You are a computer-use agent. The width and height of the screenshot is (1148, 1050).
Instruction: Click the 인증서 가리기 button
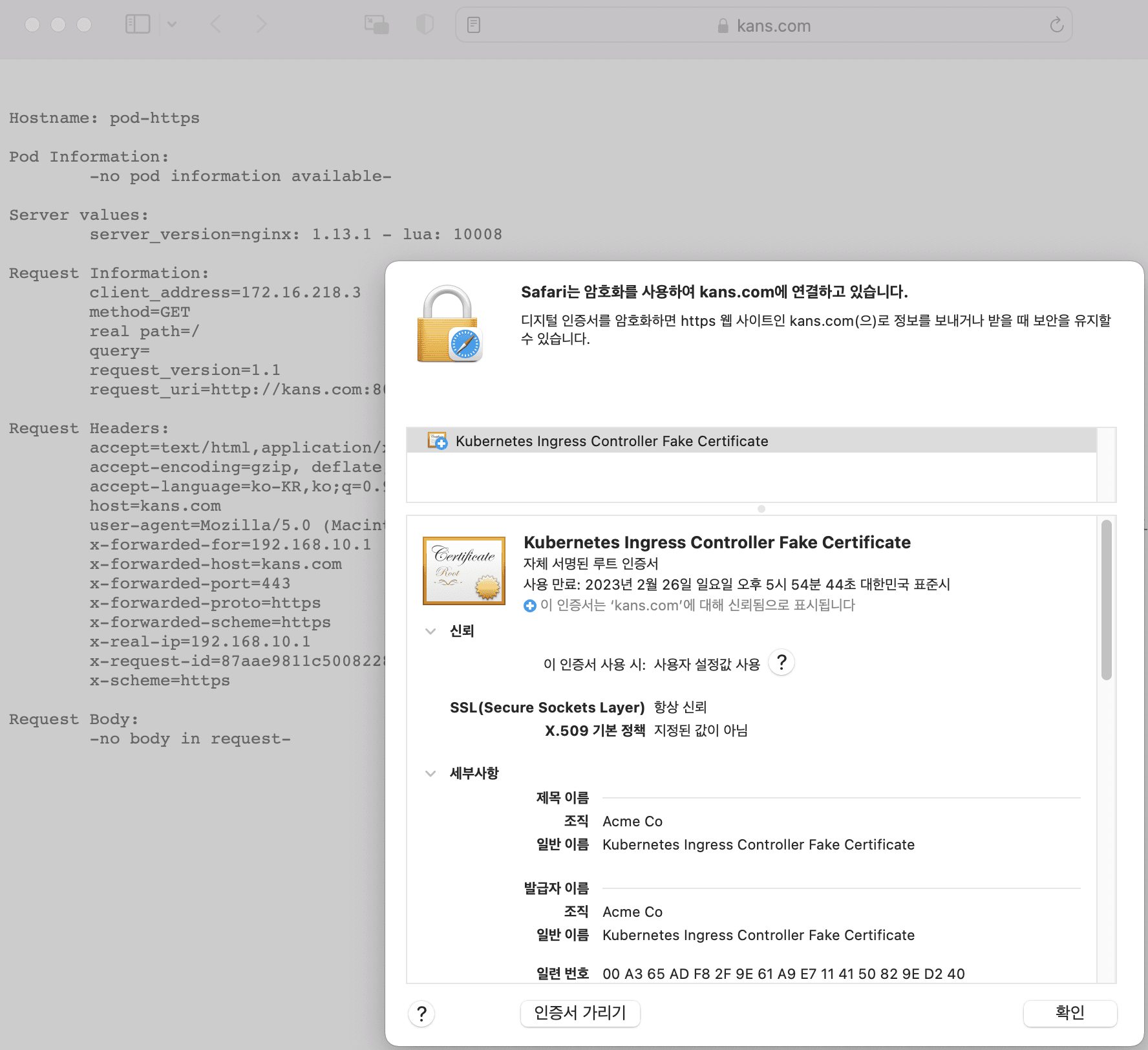pos(580,1012)
